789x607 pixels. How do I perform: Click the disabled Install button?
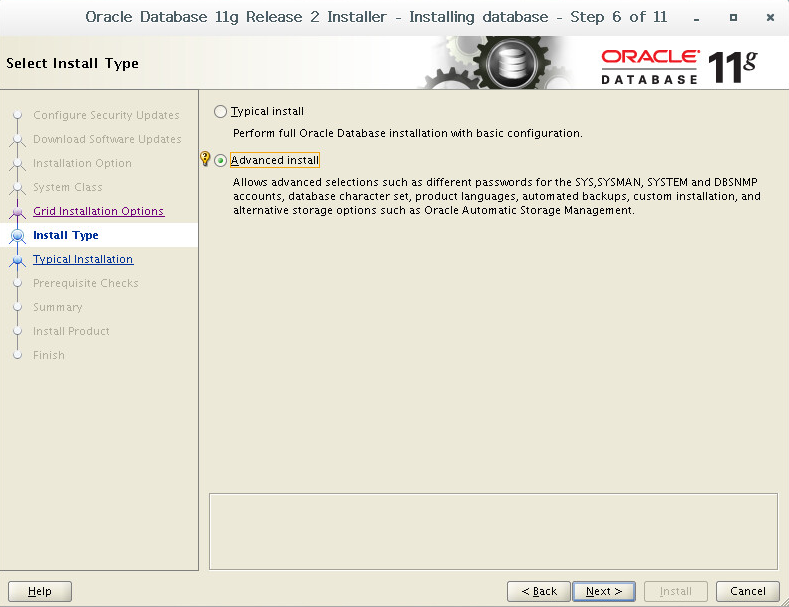tap(676, 591)
